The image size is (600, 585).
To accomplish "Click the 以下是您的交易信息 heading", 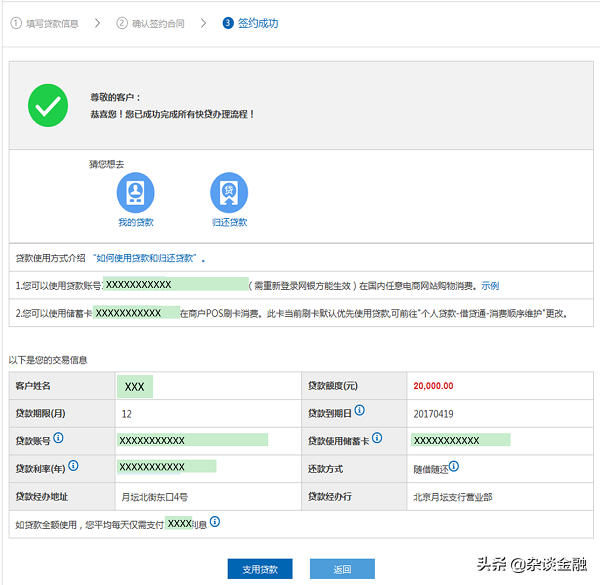I will (48, 360).
